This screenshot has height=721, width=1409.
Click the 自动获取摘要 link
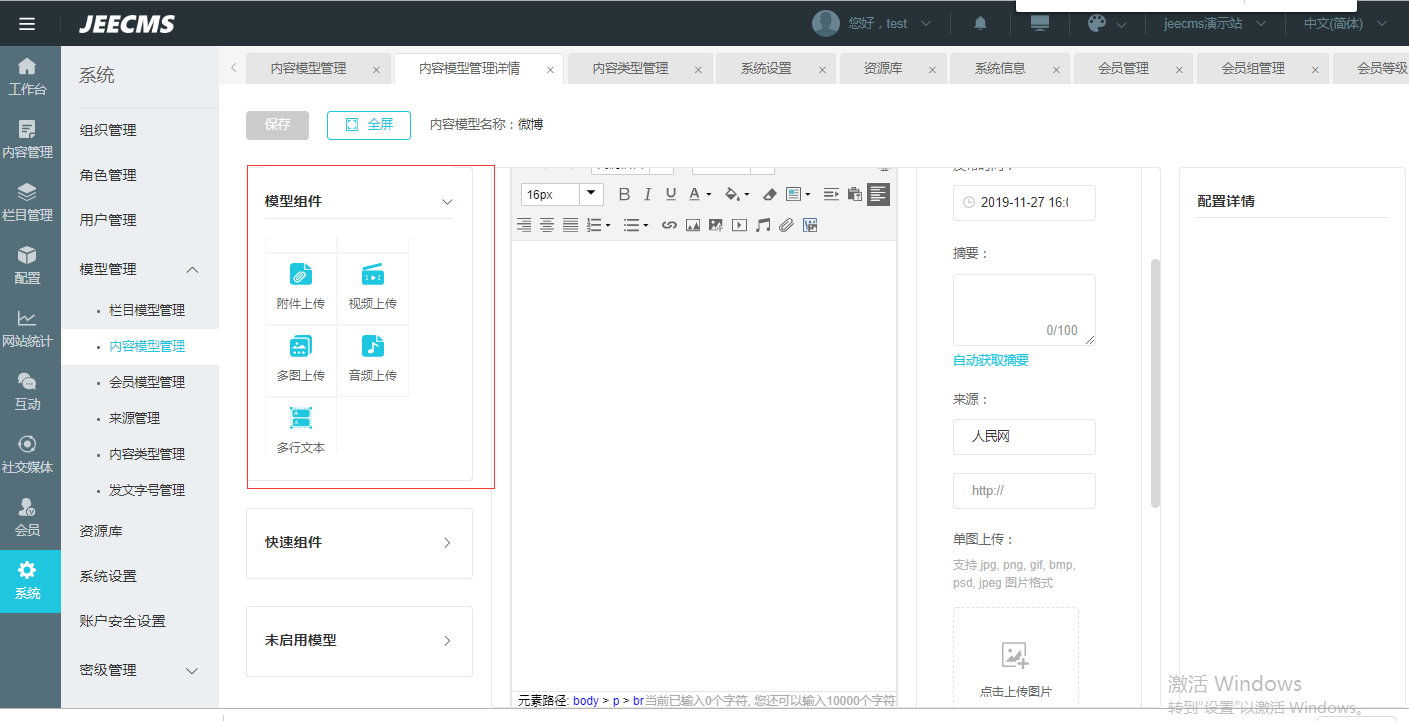[991, 360]
